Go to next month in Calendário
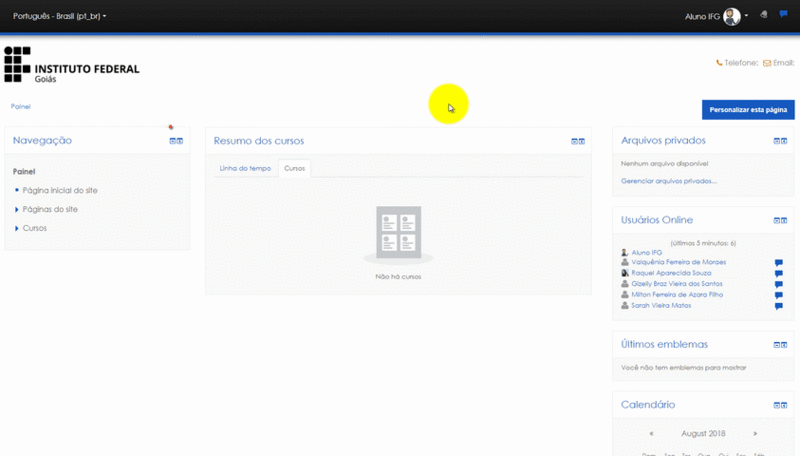This screenshot has width=800, height=456. tap(755, 434)
